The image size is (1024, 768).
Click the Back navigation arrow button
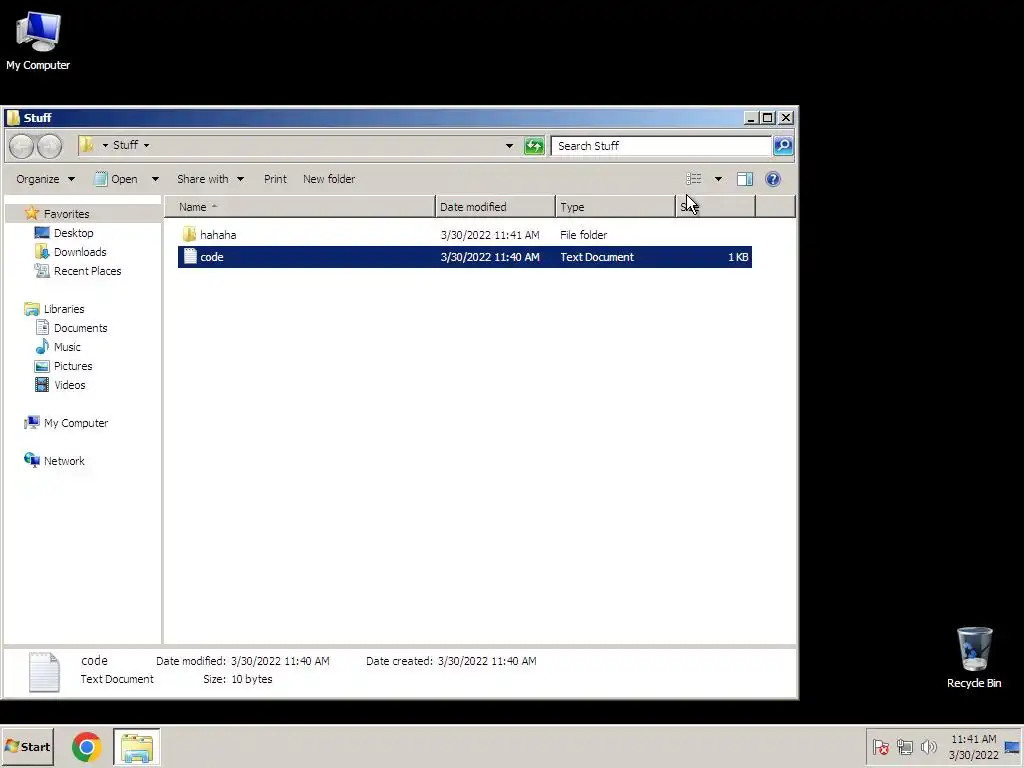coord(22,146)
